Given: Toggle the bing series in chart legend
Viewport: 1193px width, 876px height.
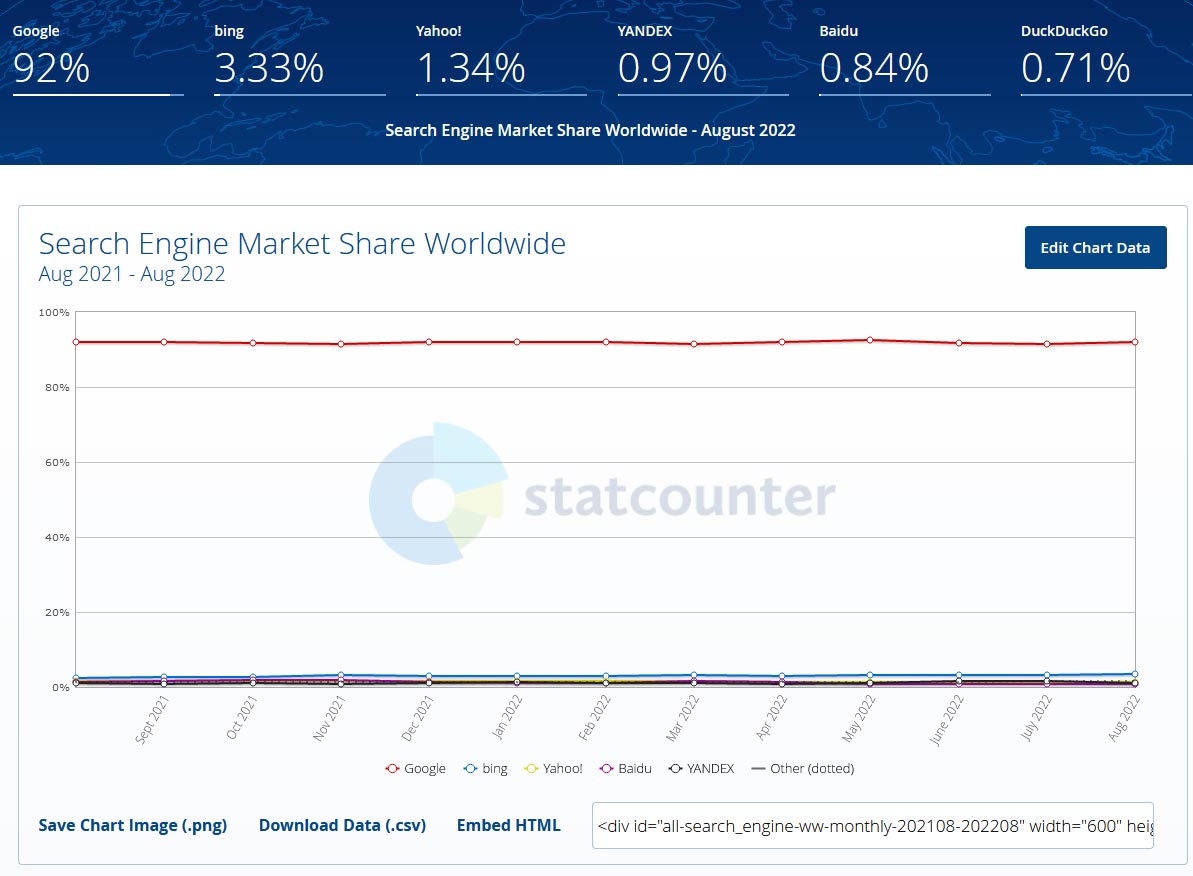Looking at the screenshot, I should (485, 769).
